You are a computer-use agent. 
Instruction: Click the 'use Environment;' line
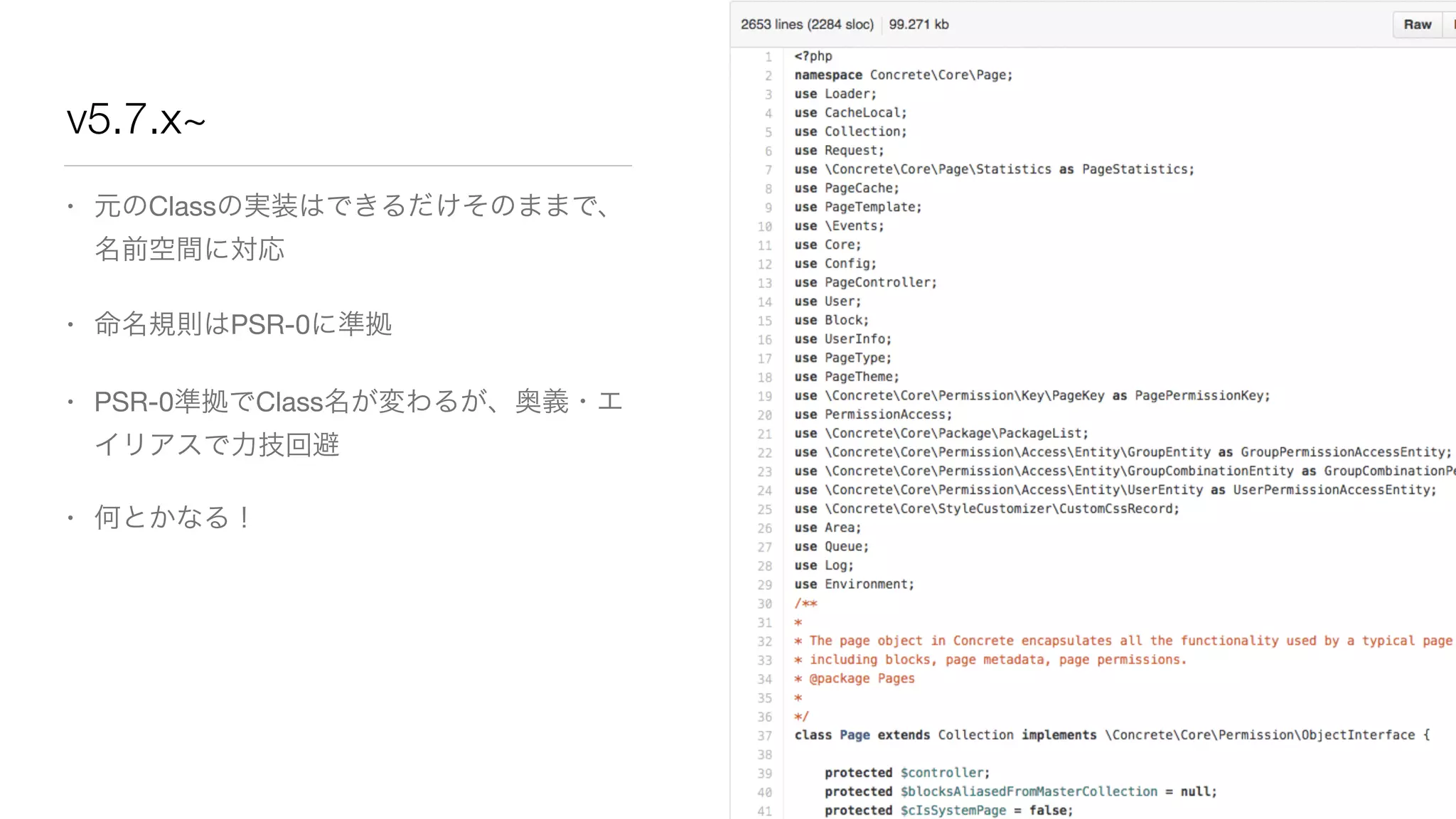855,584
